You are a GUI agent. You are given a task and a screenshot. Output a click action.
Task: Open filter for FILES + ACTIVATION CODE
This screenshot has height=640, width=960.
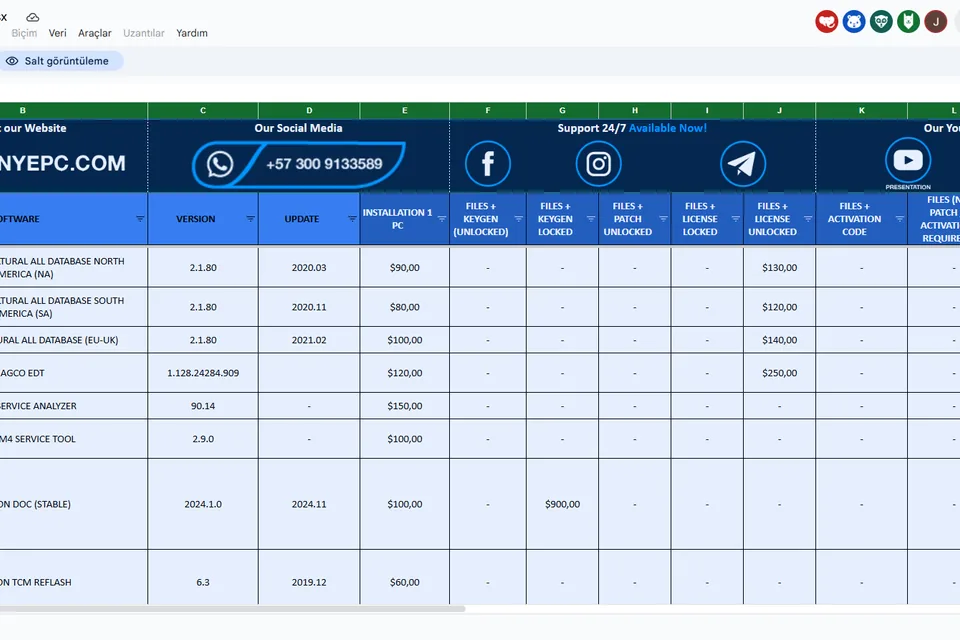point(899,219)
